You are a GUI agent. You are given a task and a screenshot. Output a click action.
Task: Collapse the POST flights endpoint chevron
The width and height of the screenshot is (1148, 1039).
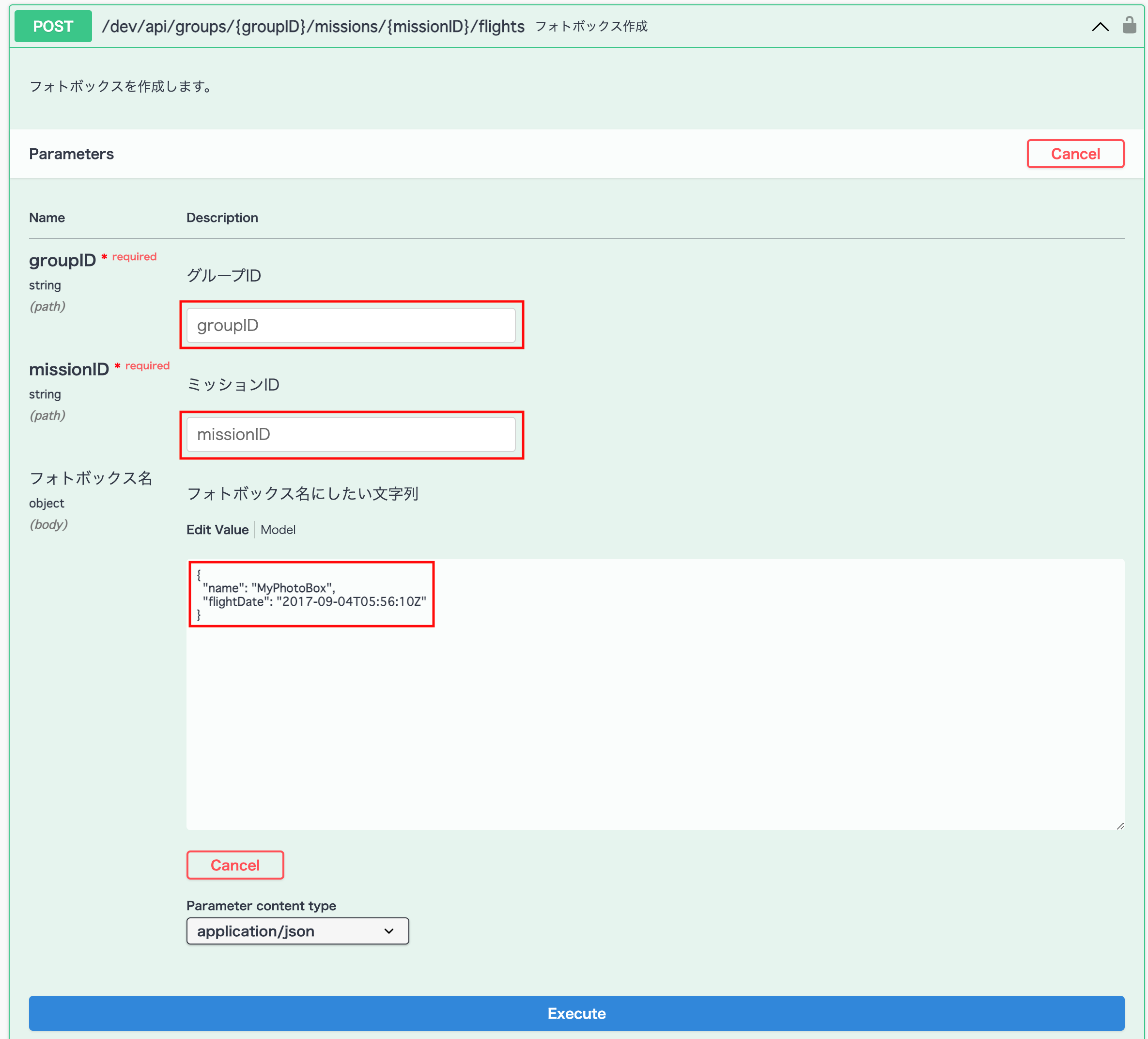(1100, 27)
